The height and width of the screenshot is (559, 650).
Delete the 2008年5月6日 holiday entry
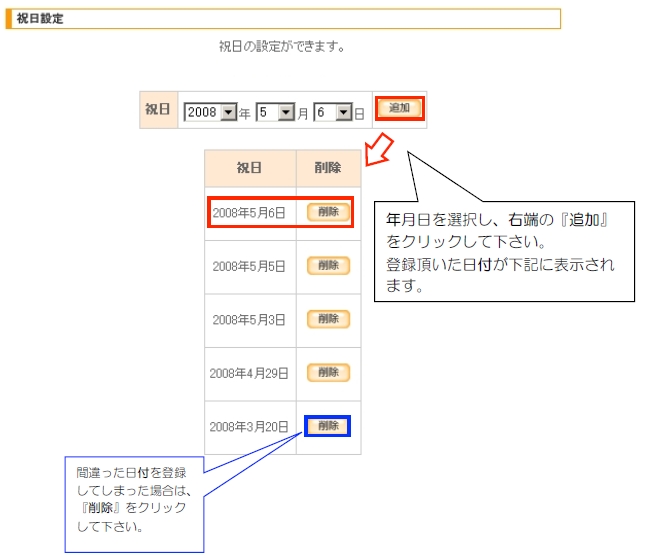click(327, 212)
